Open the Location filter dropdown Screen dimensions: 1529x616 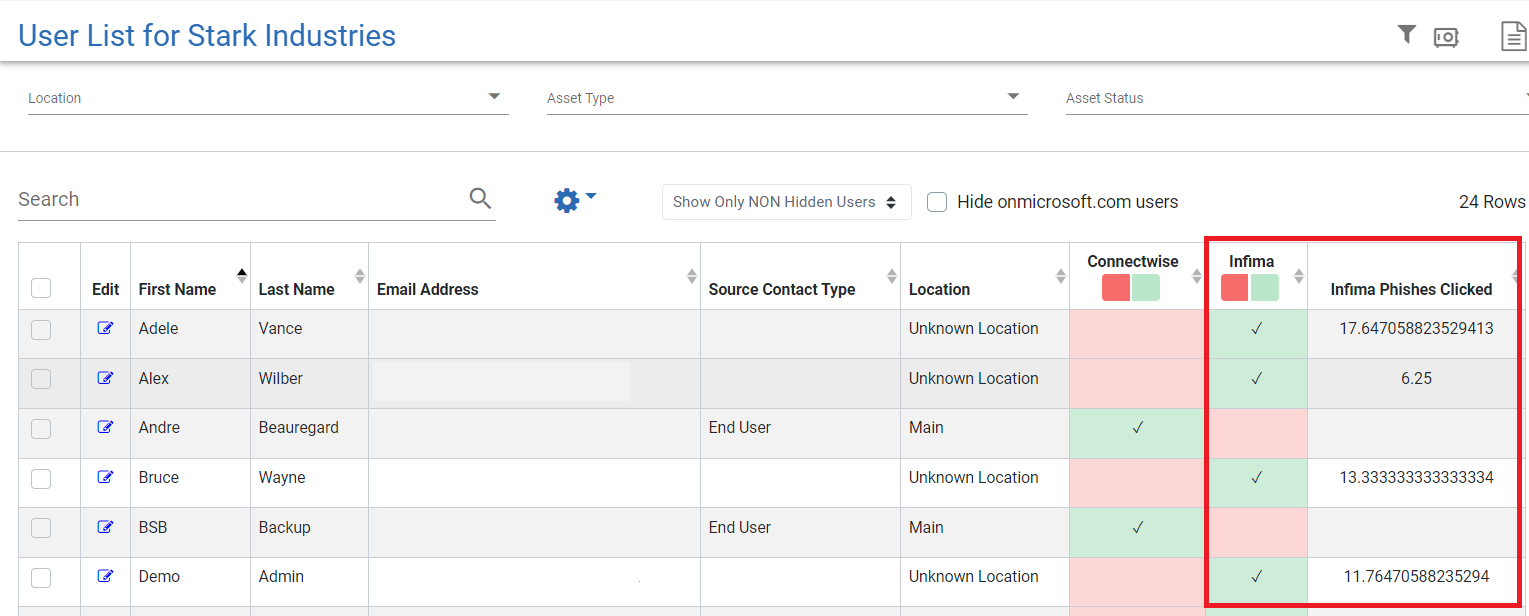[x=268, y=98]
